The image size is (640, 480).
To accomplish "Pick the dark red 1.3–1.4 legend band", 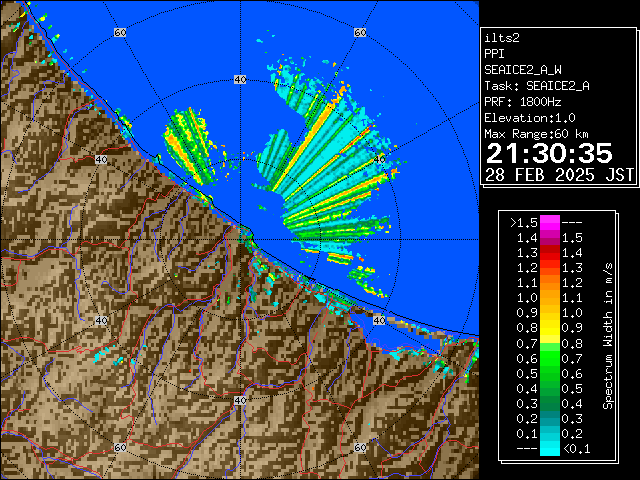I will [x=550, y=253].
